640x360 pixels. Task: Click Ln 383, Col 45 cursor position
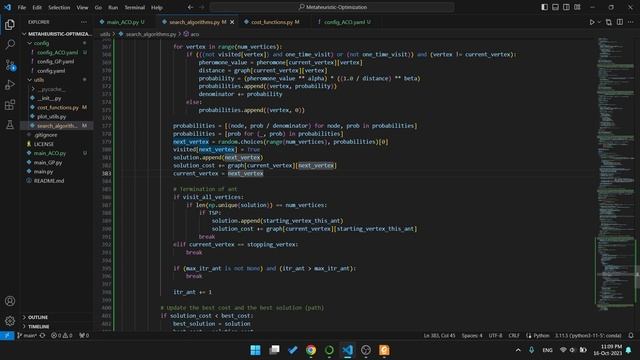(439, 336)
